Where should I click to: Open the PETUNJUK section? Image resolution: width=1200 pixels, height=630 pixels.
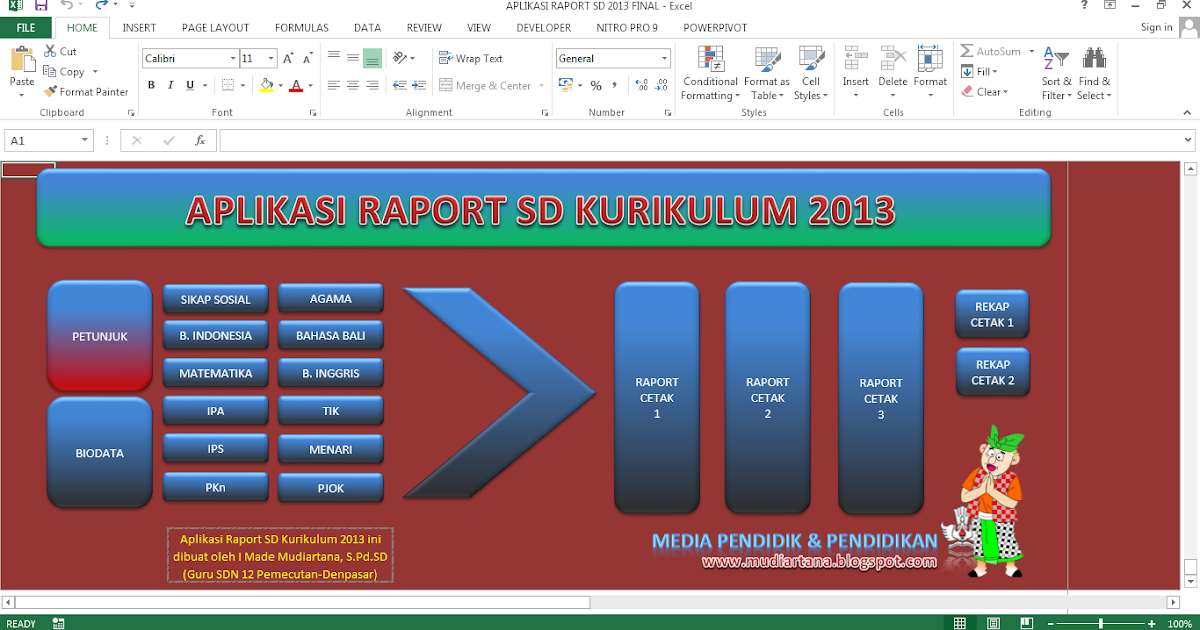click(99, 336)
